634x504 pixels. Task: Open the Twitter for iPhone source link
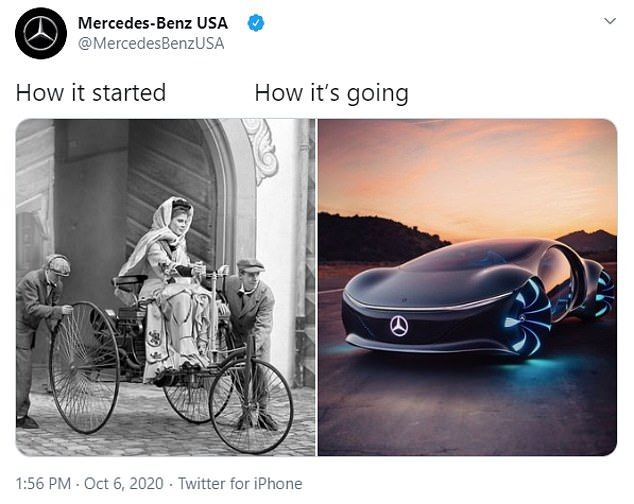click(240, 483)
